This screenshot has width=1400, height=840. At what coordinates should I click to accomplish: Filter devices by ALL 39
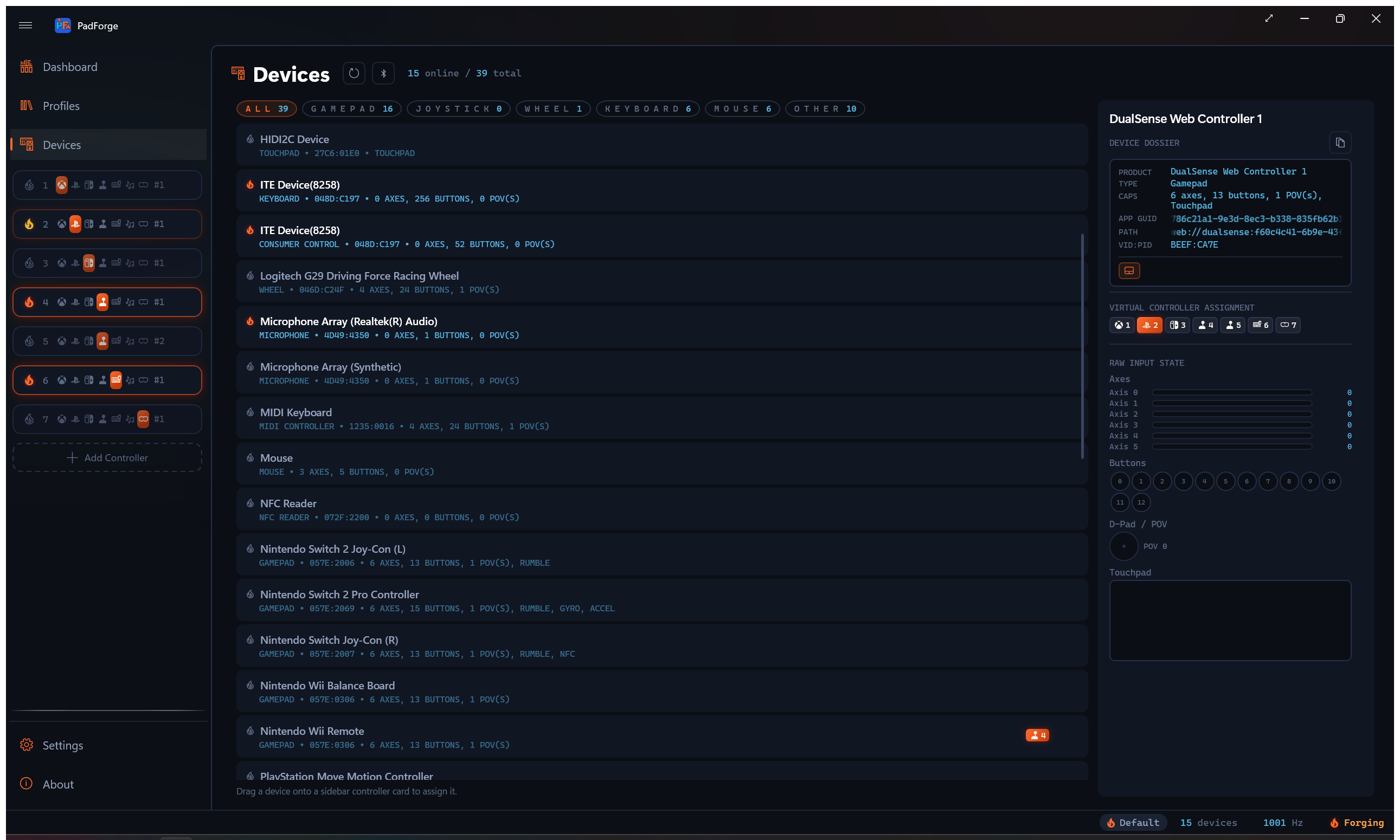[267, 108]
